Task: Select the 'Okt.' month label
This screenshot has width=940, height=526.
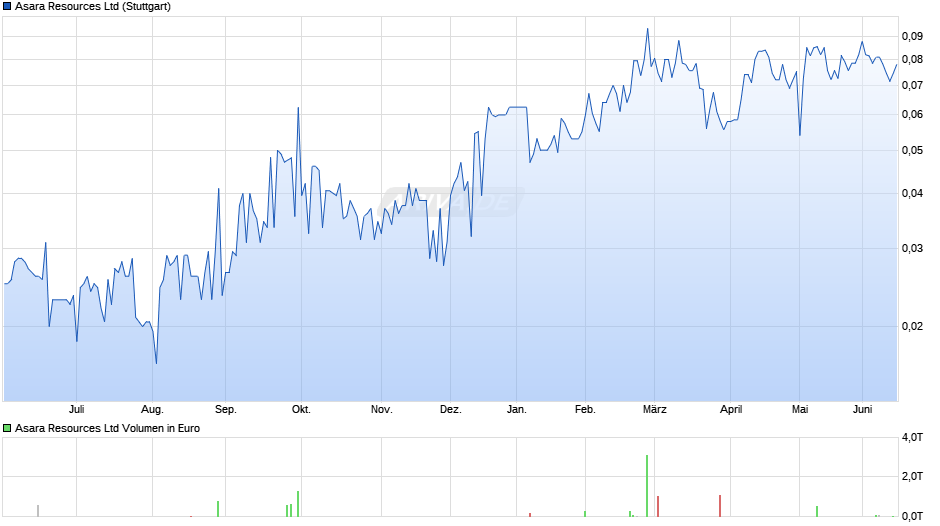Action: 301,409
